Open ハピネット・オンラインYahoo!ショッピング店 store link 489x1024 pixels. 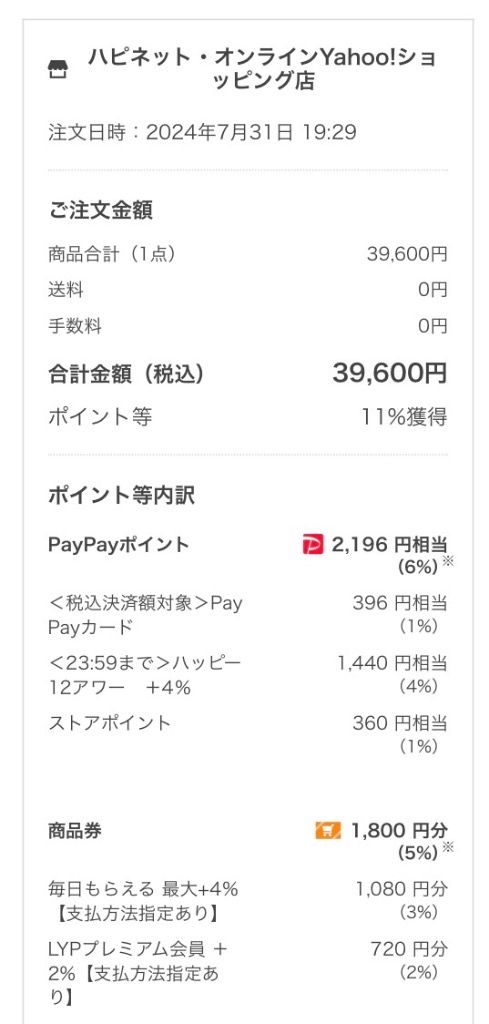click(x=262, y=69)
